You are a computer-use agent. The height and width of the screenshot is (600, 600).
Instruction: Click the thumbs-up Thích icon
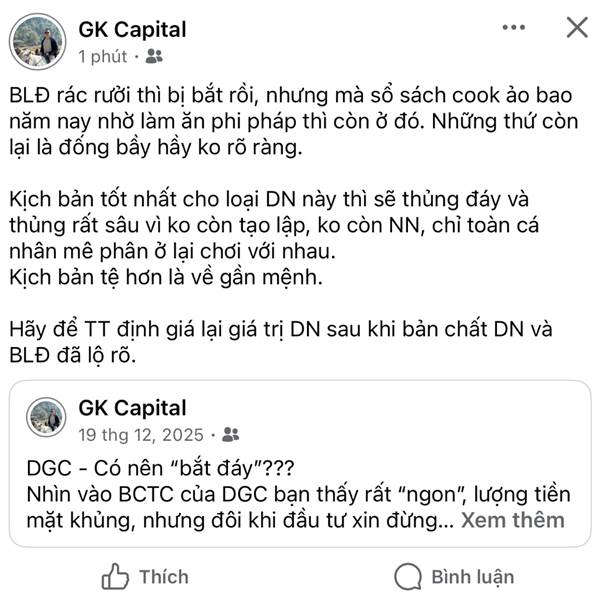click(x=116, y=576)
